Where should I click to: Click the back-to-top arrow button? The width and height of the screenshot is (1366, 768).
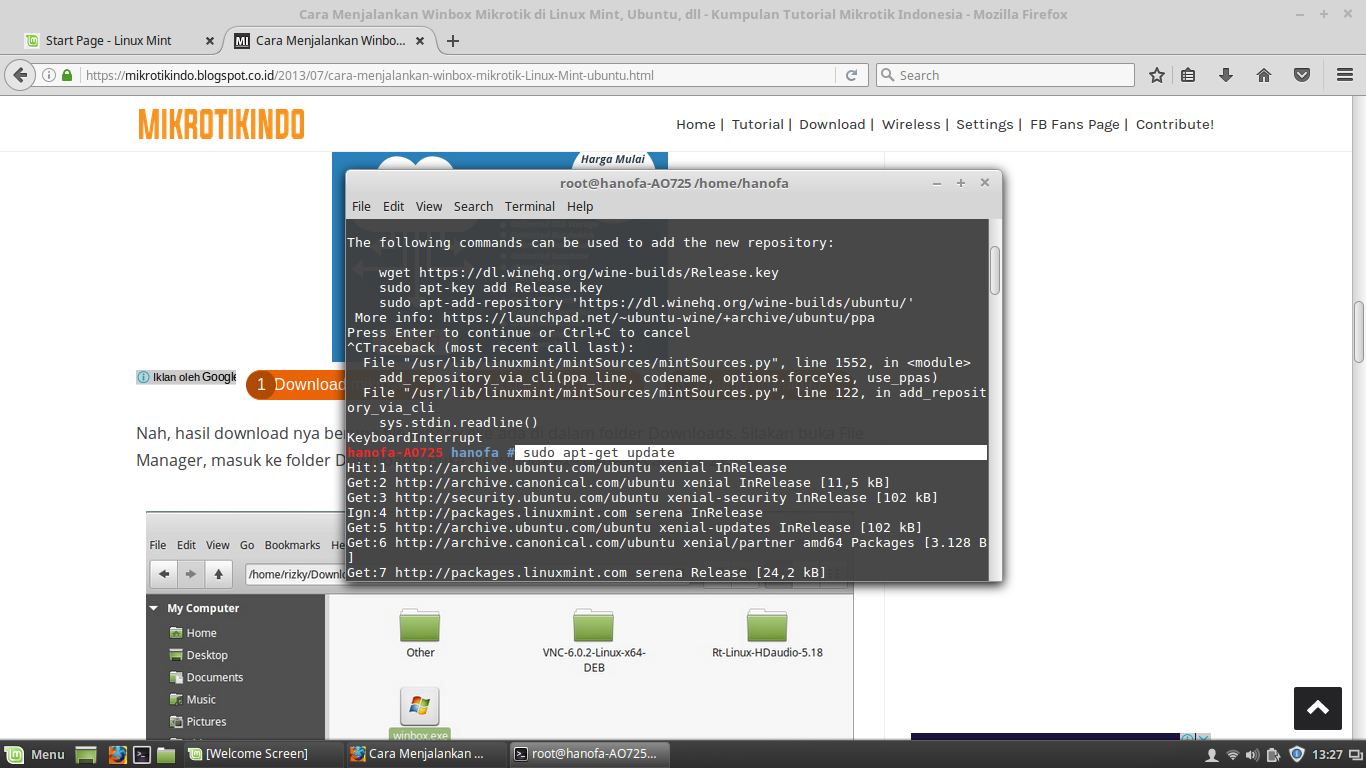[1317, 708]
